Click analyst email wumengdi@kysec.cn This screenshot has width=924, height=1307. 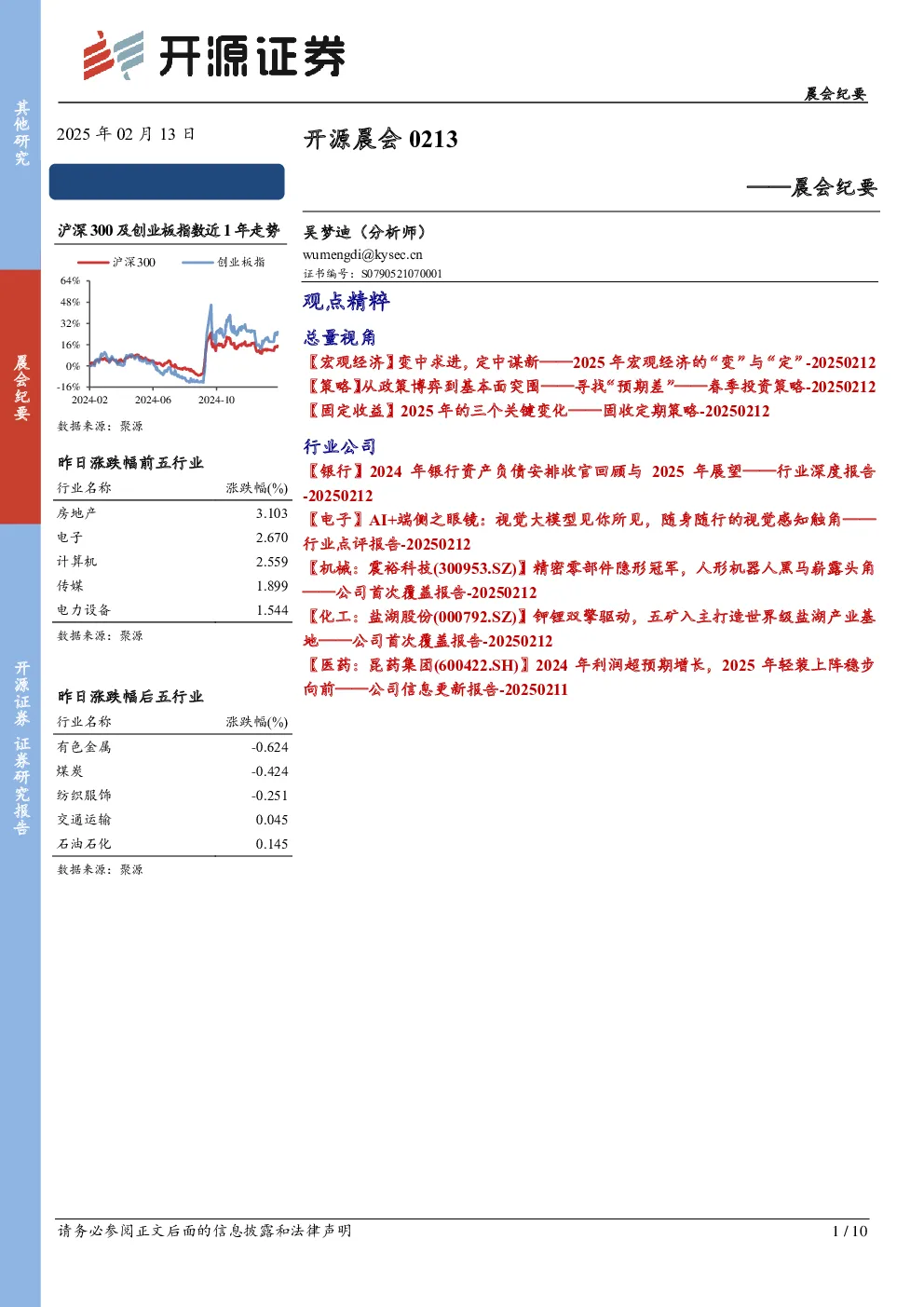(x=362, y=254)
